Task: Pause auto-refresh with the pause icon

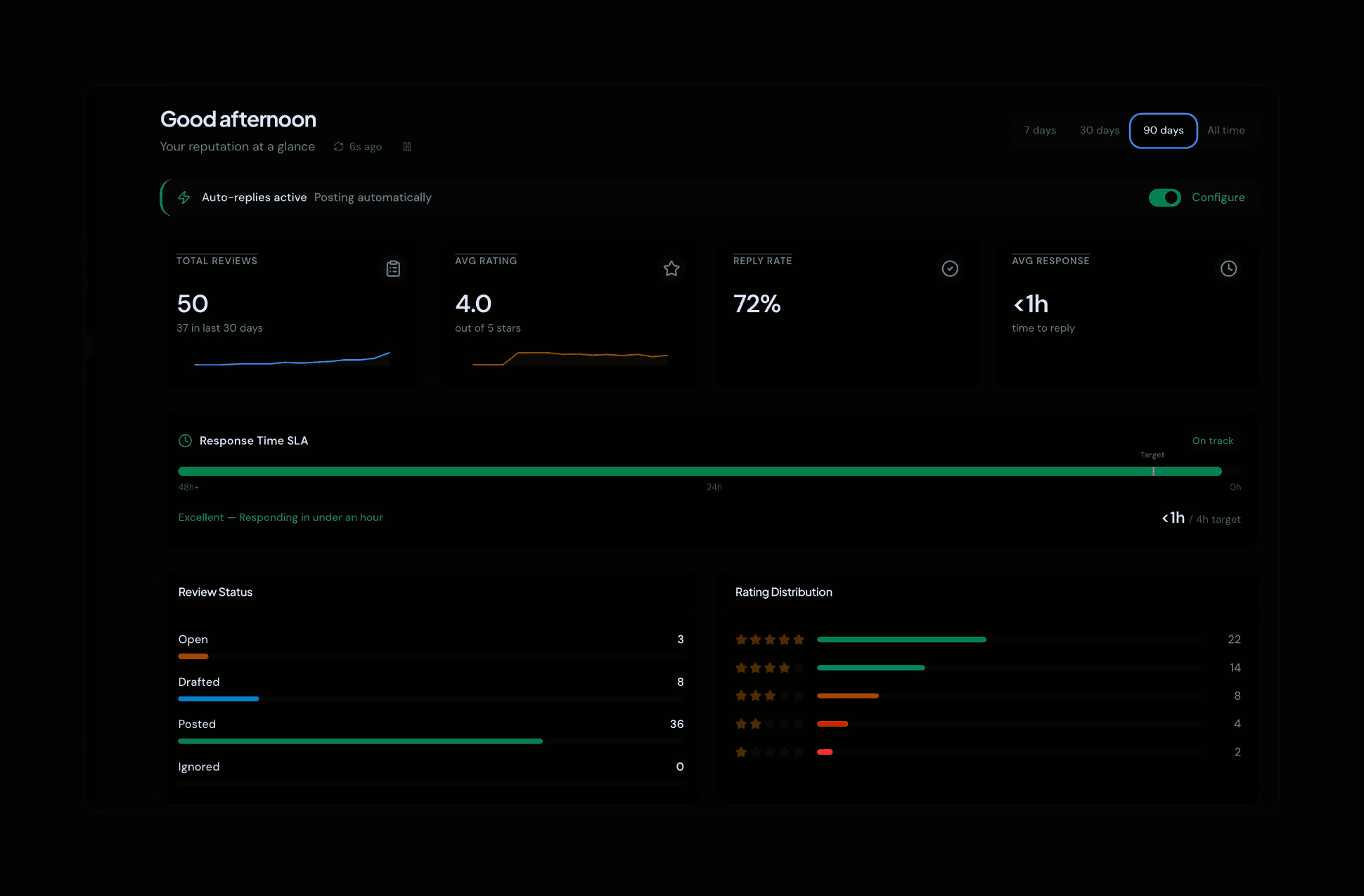Action: pos(407,147)
